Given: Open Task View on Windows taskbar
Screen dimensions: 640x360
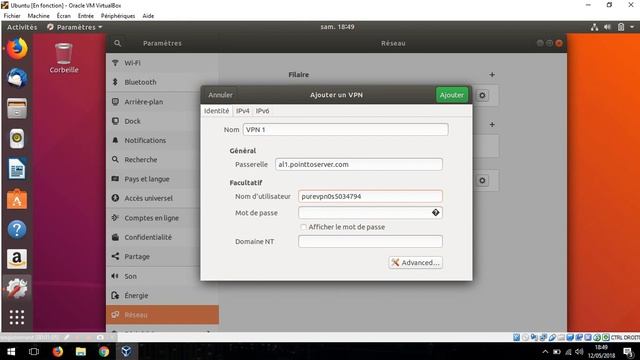Looking at the screenshot, I should point(34,351).
